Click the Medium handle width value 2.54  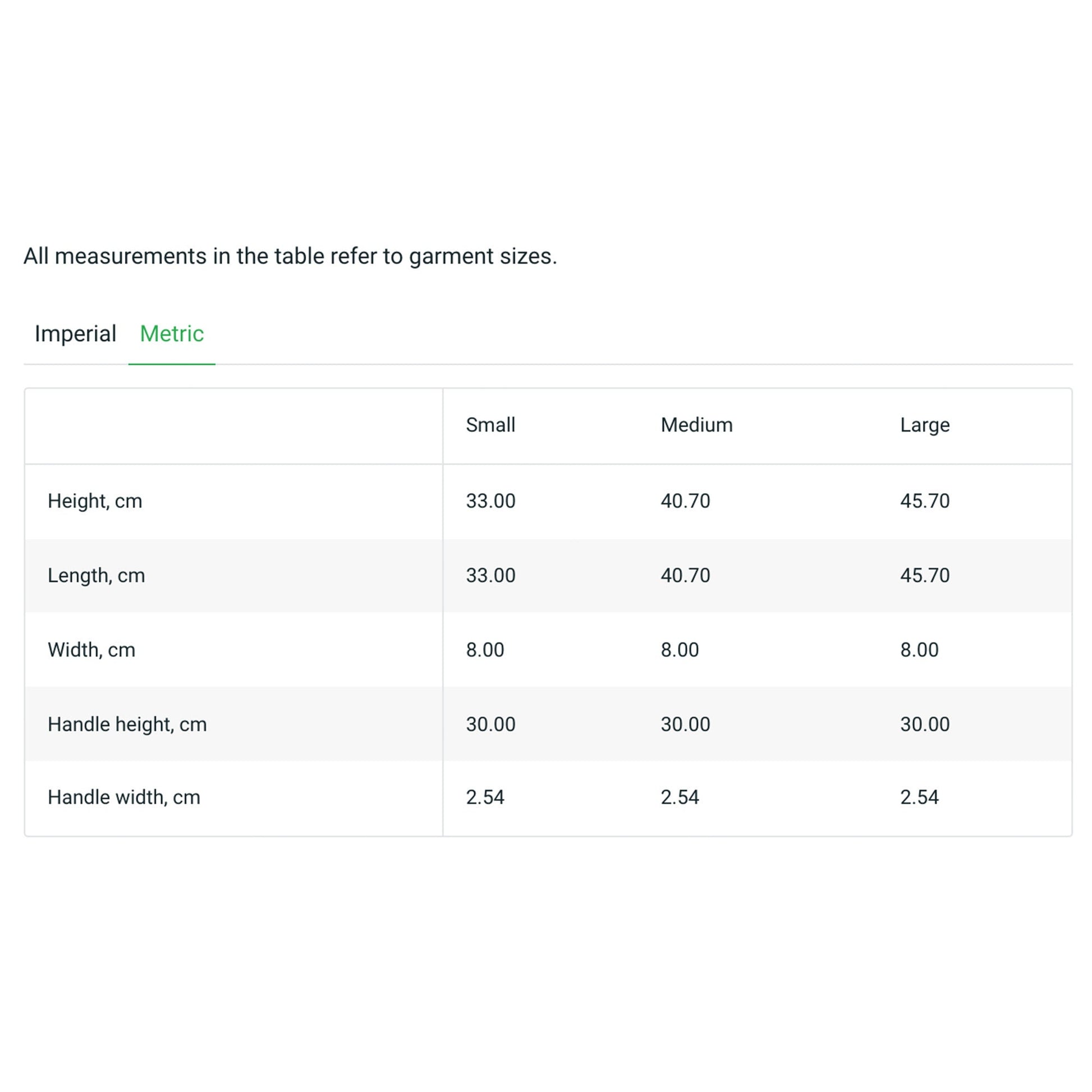point(680,797)
